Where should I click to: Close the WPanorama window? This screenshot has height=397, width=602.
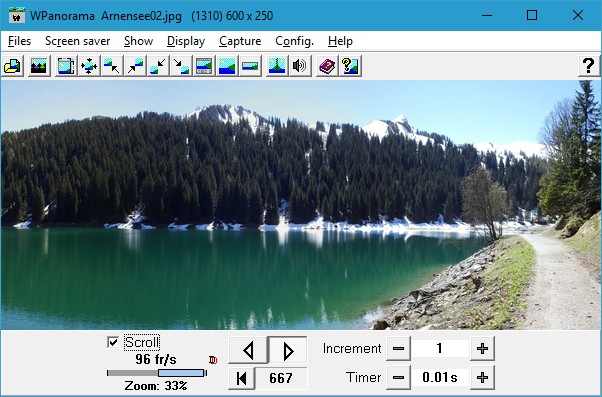[x=577, y=15]
